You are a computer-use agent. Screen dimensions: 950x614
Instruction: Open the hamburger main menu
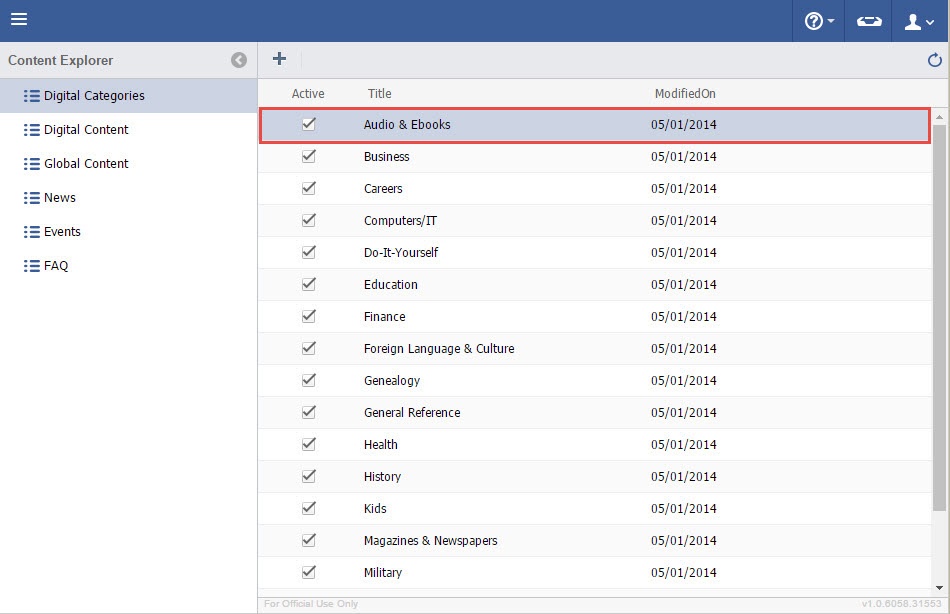(x=19, y=20)
